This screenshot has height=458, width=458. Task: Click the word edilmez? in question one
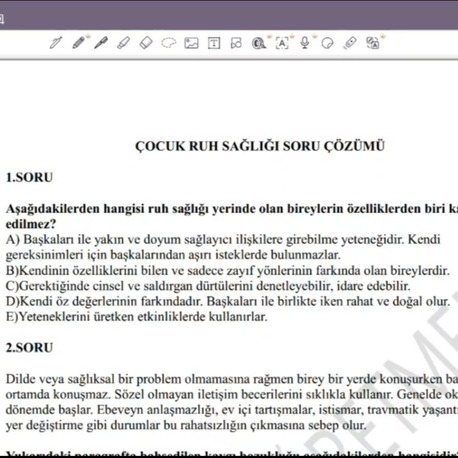31,224
